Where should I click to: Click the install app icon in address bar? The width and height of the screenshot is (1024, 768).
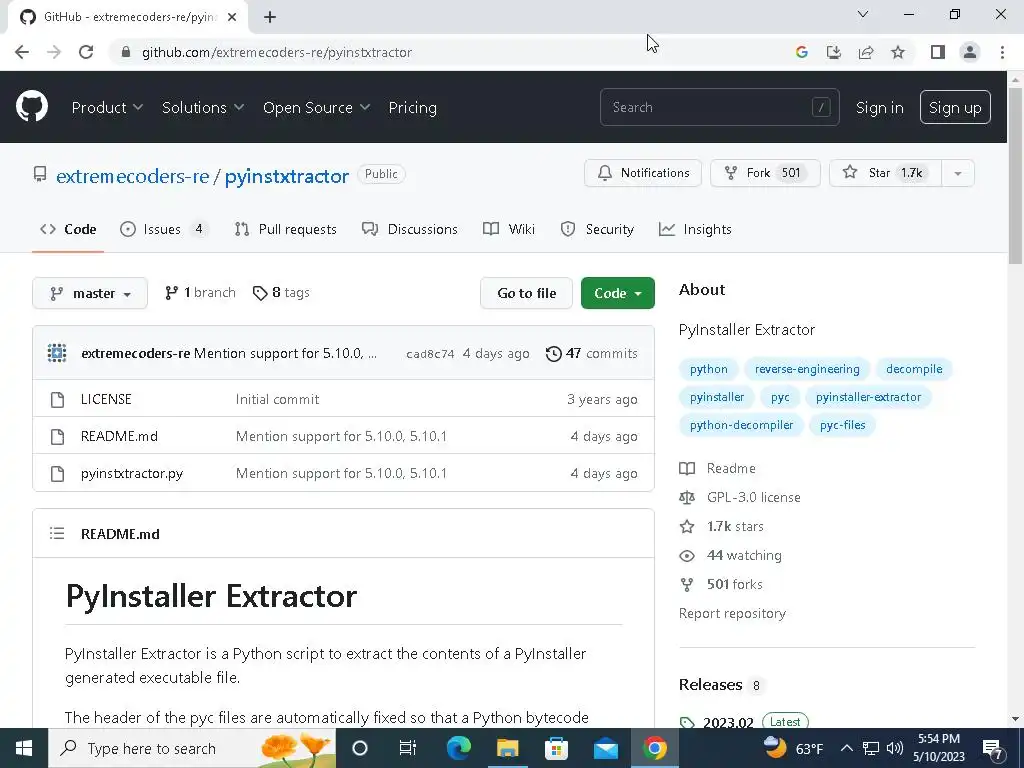click(x=834, y=52)
